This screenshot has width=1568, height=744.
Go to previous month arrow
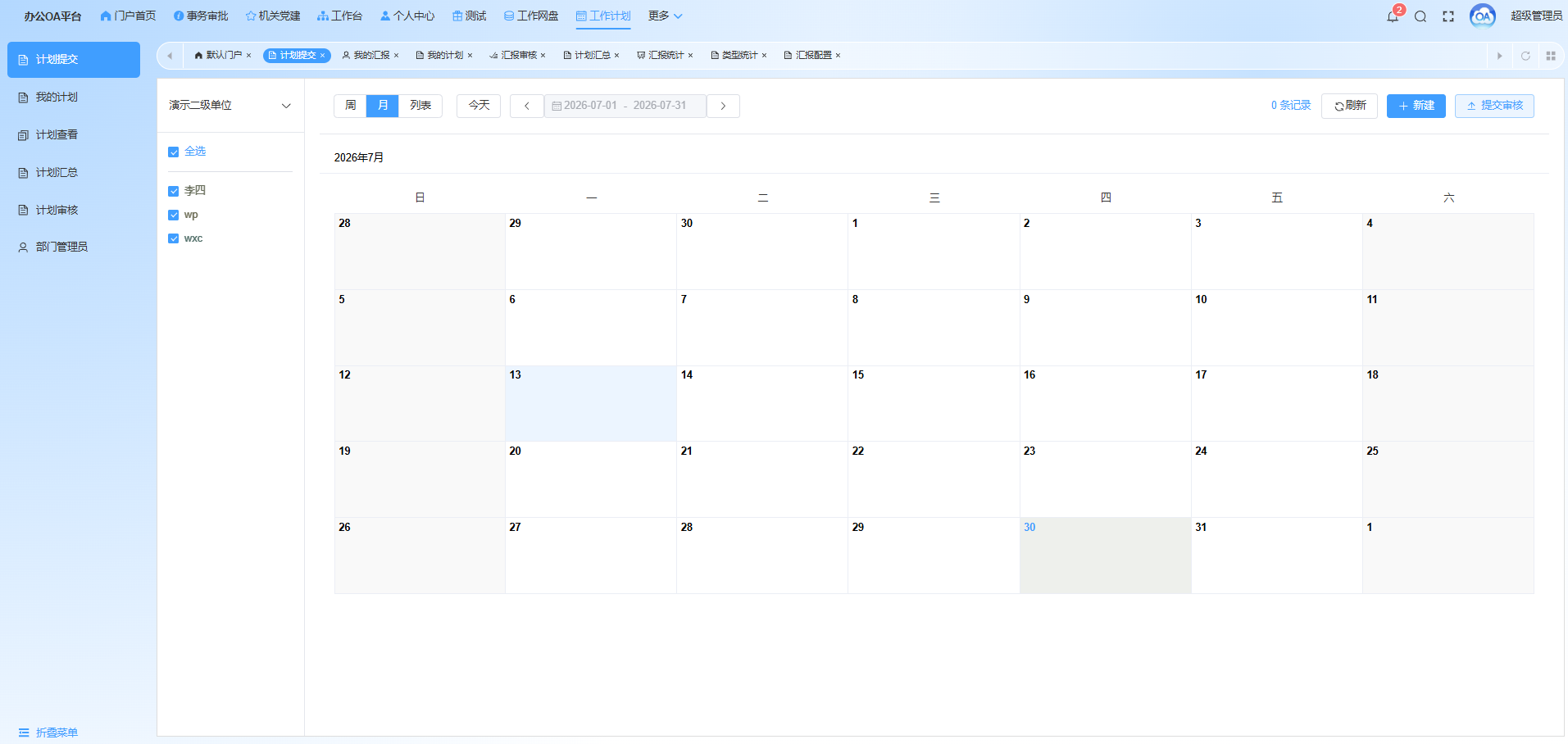(x=527, y=106)
